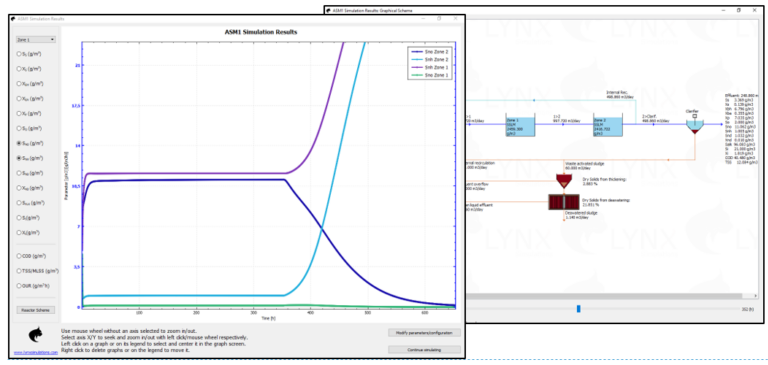Select the COD (g/m³) radio button
Viewport: 768px width, 365px height.
pyautogui.click(x=19, y=256)
